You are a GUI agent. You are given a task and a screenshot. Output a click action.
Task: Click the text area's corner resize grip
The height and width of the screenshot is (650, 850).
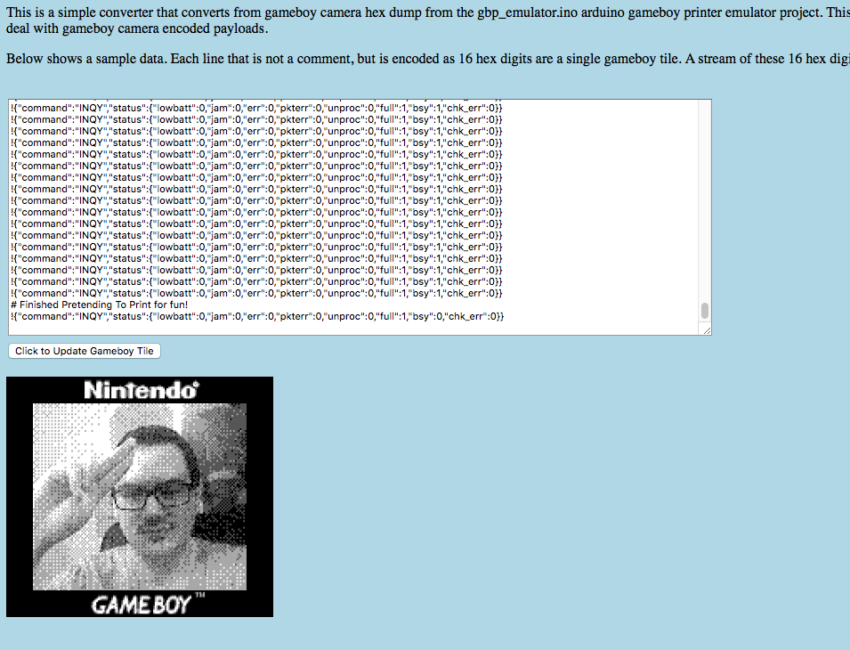706,330
